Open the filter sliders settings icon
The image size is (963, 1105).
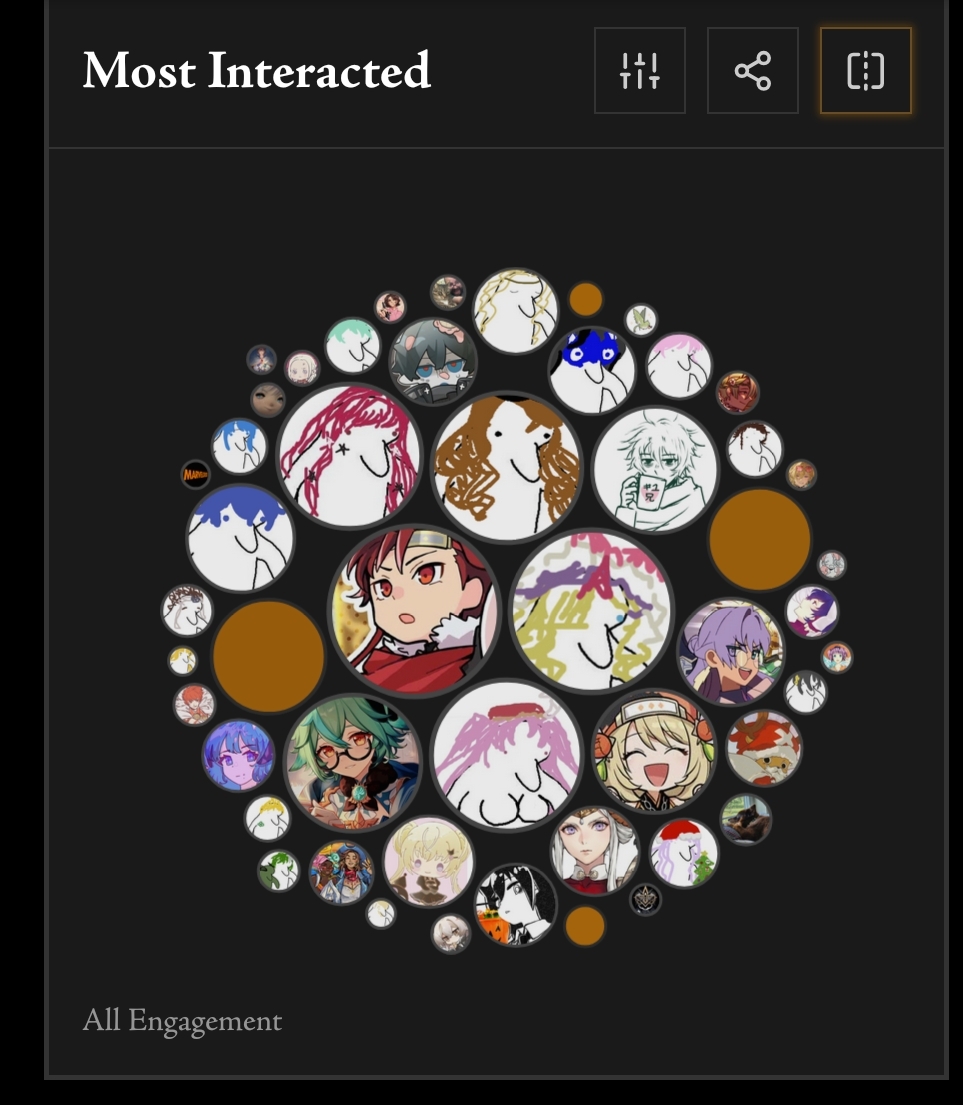640,70
